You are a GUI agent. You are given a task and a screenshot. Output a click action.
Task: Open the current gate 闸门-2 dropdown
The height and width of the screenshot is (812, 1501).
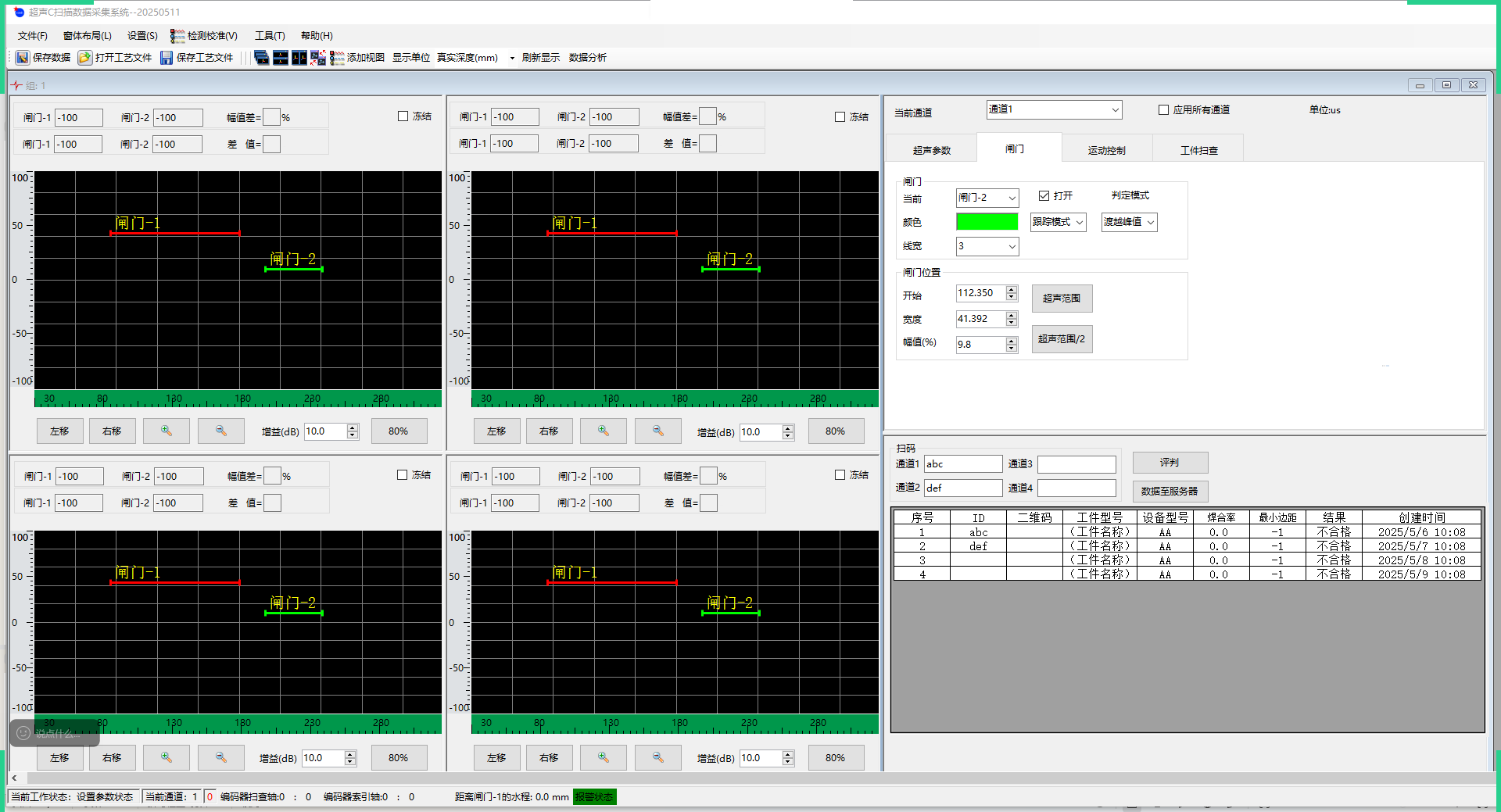(x=987, y=198)
